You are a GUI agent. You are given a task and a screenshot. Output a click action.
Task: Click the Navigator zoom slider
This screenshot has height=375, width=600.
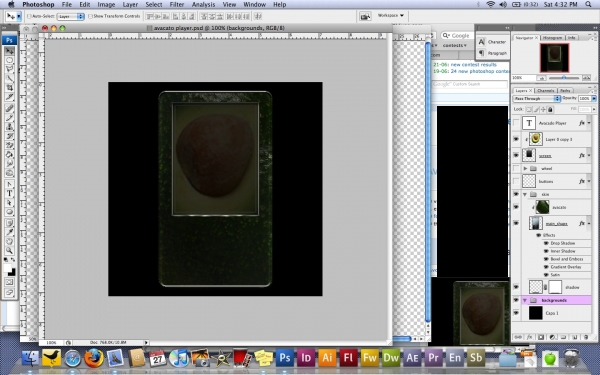564,78
